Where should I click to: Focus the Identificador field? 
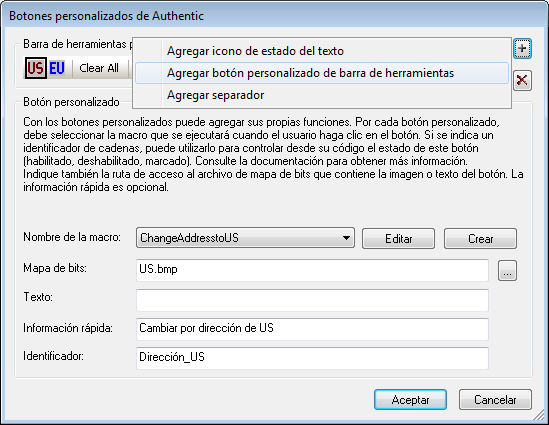(x=312, y=358)
